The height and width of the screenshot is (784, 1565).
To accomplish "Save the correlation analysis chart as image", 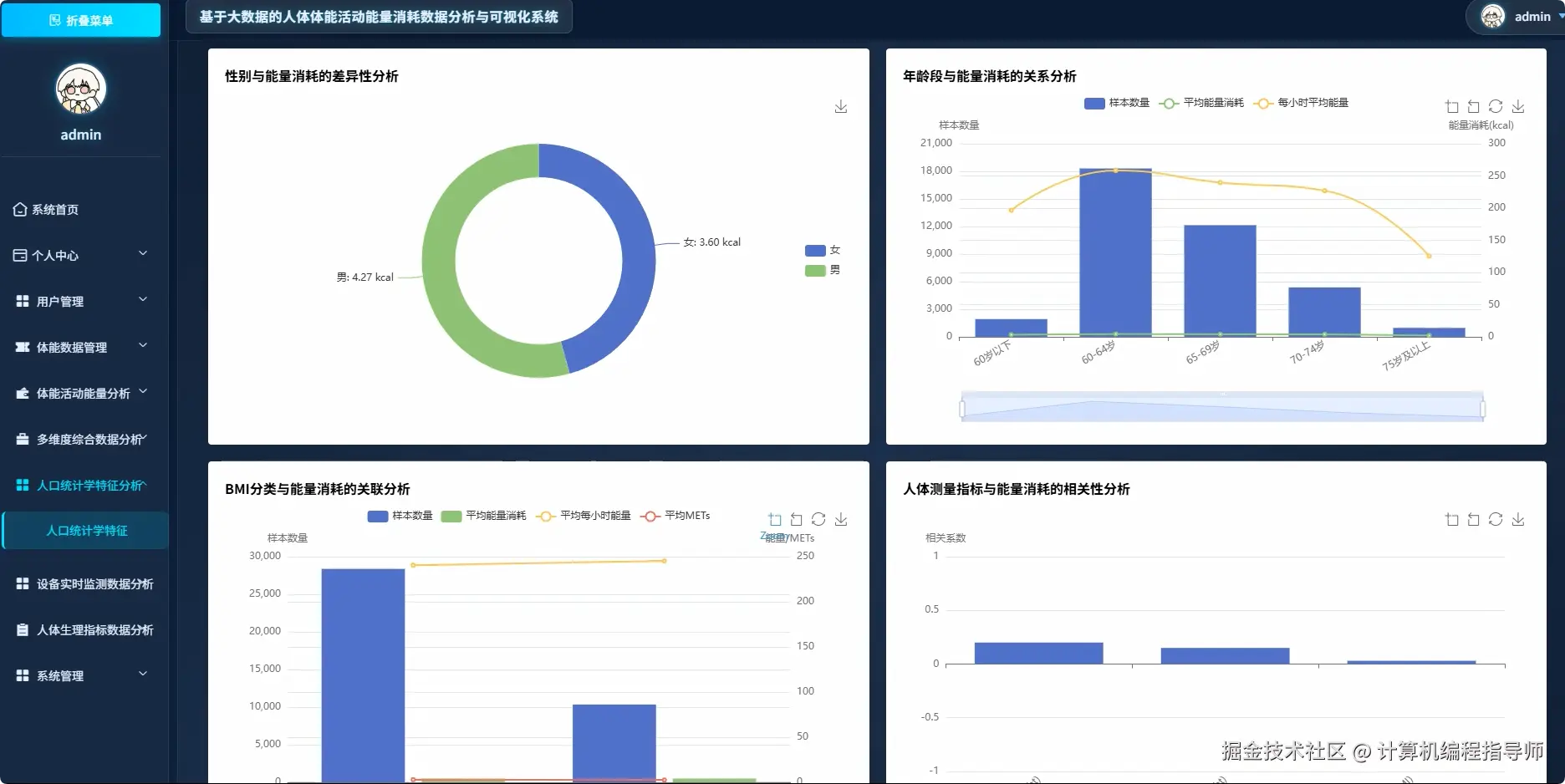I will (x=1518, y=519).
